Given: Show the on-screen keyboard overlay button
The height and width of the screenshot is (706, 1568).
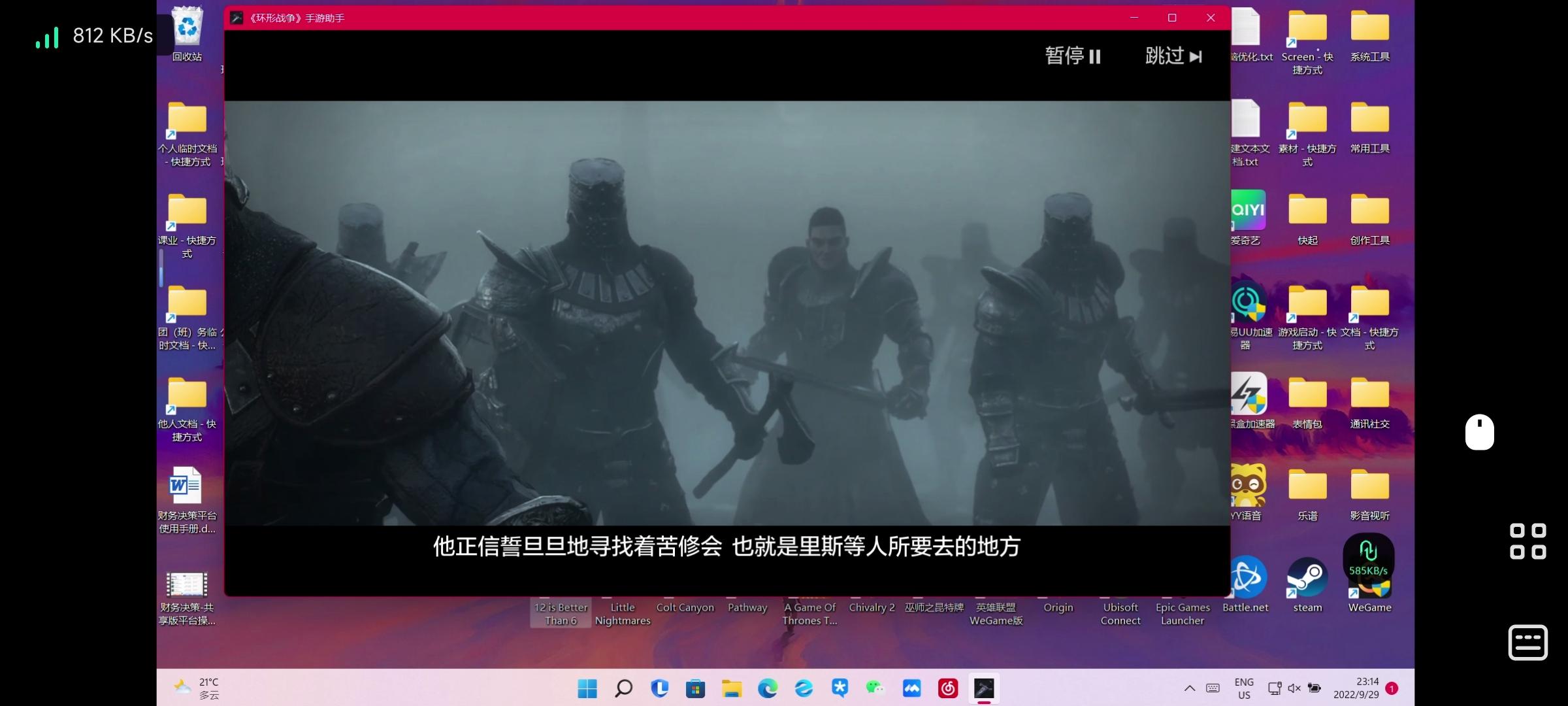Looking at the screenshot, I should (1527, 642).
